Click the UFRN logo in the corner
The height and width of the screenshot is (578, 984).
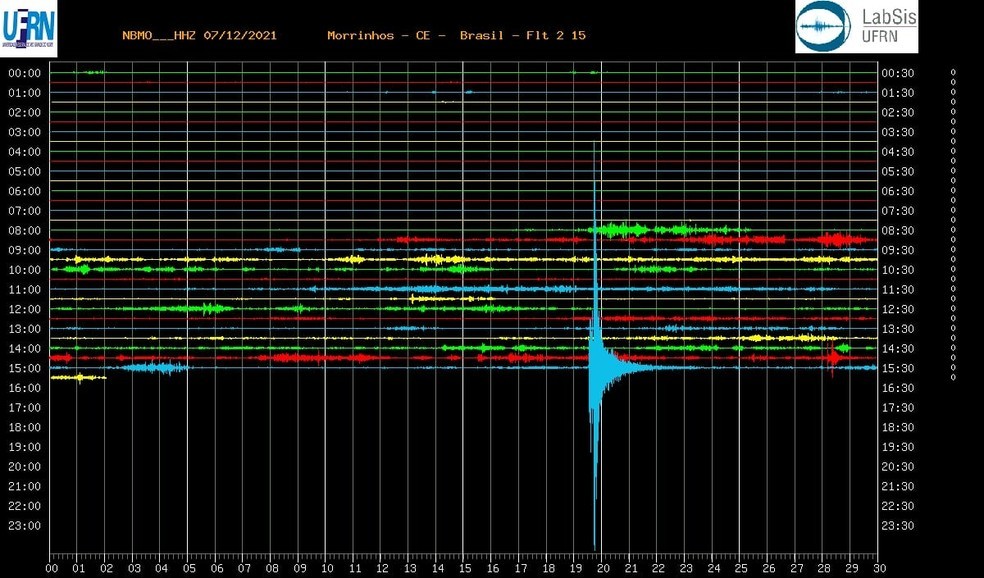pyautogui.click(x=28, y=28)
